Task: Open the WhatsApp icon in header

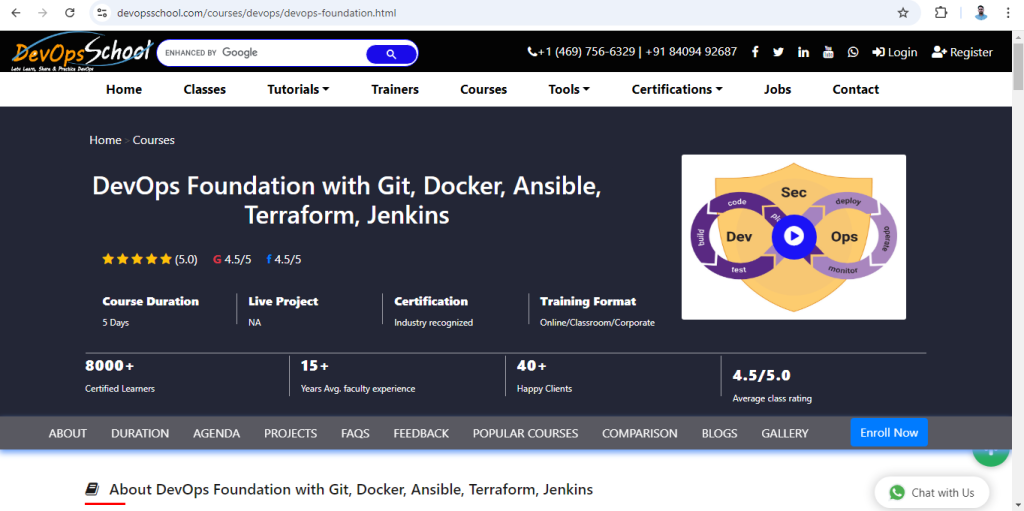Action: [x=853, y=52]
